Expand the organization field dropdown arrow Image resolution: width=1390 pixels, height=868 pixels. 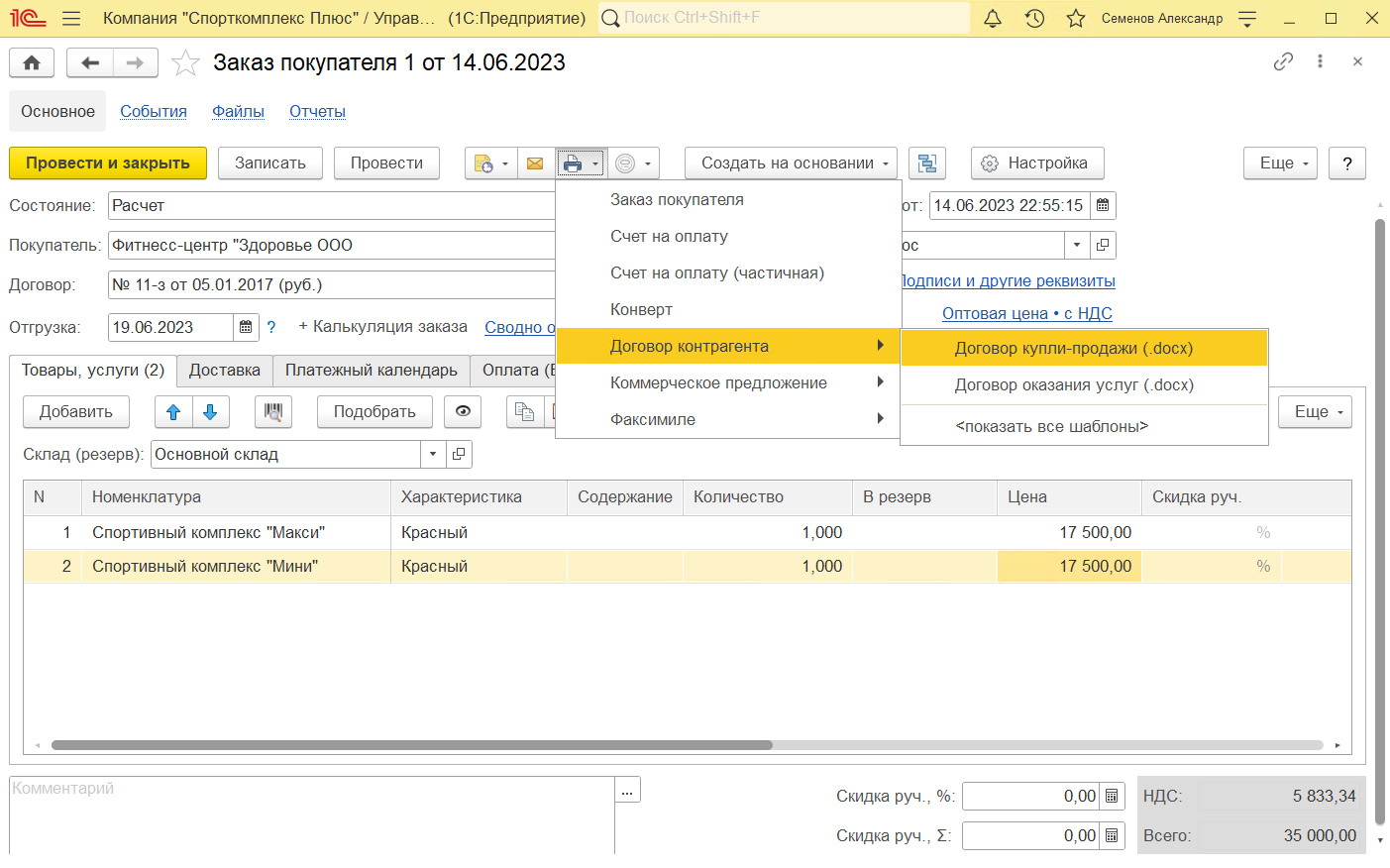coord(1077,245)
